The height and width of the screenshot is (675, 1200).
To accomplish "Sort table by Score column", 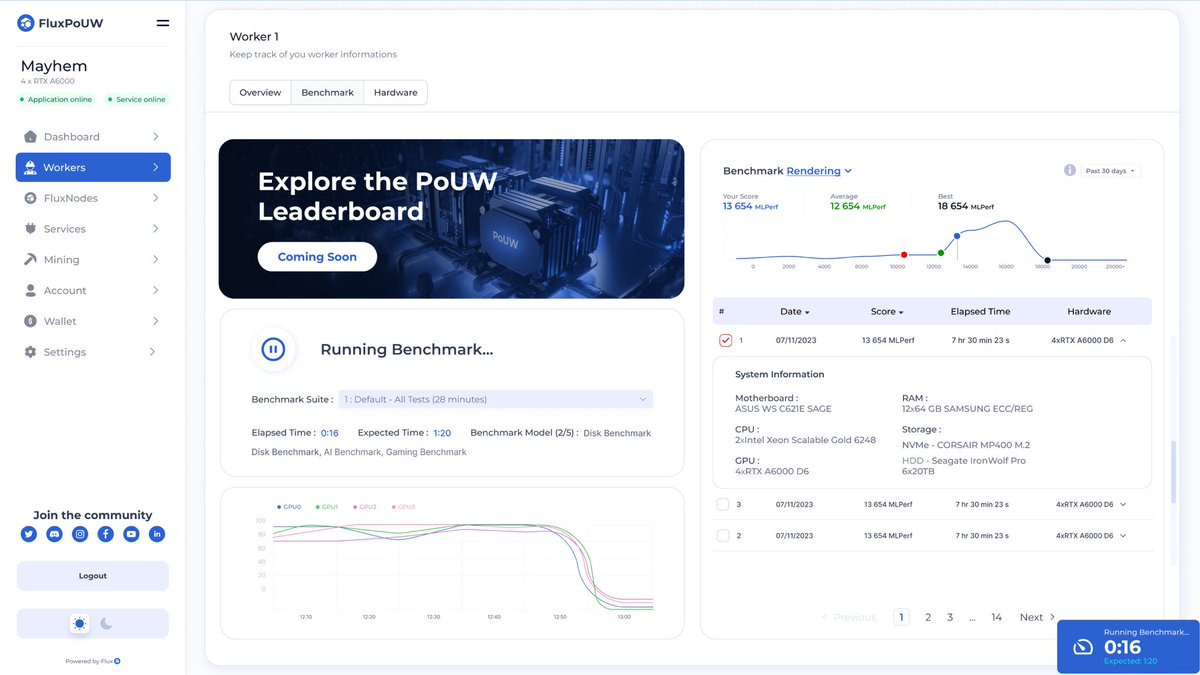I will 887,311.
